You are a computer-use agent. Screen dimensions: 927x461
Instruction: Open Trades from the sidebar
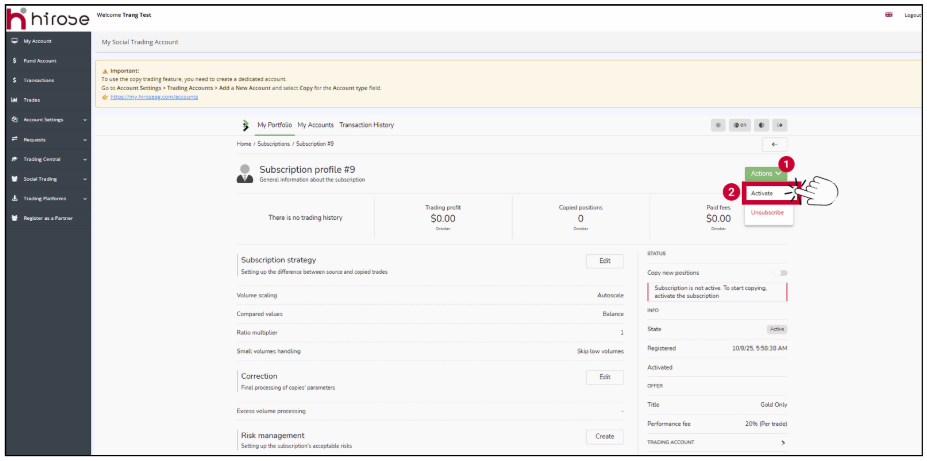(32, 100)
